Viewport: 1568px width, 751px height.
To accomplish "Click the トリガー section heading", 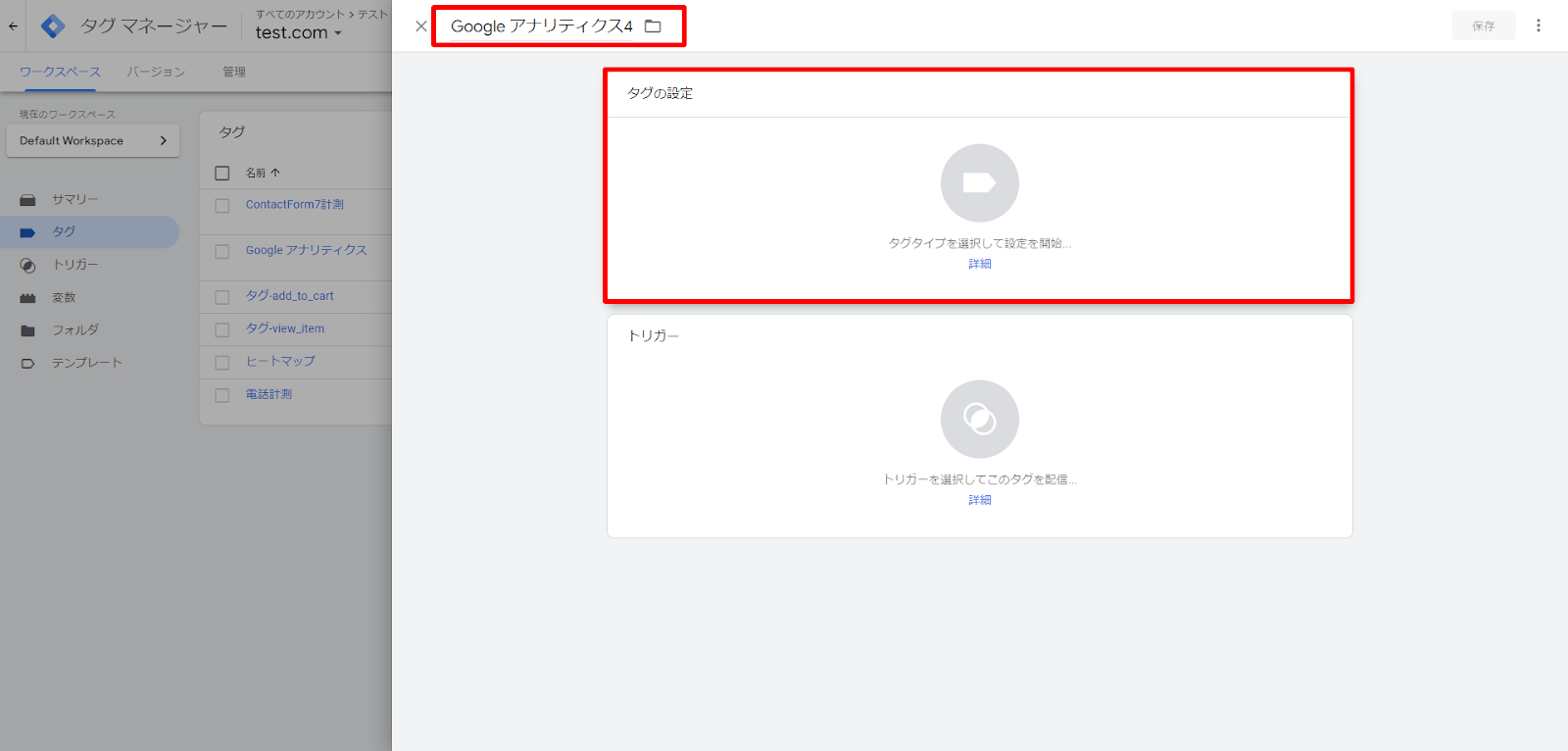I will [653, 335].
